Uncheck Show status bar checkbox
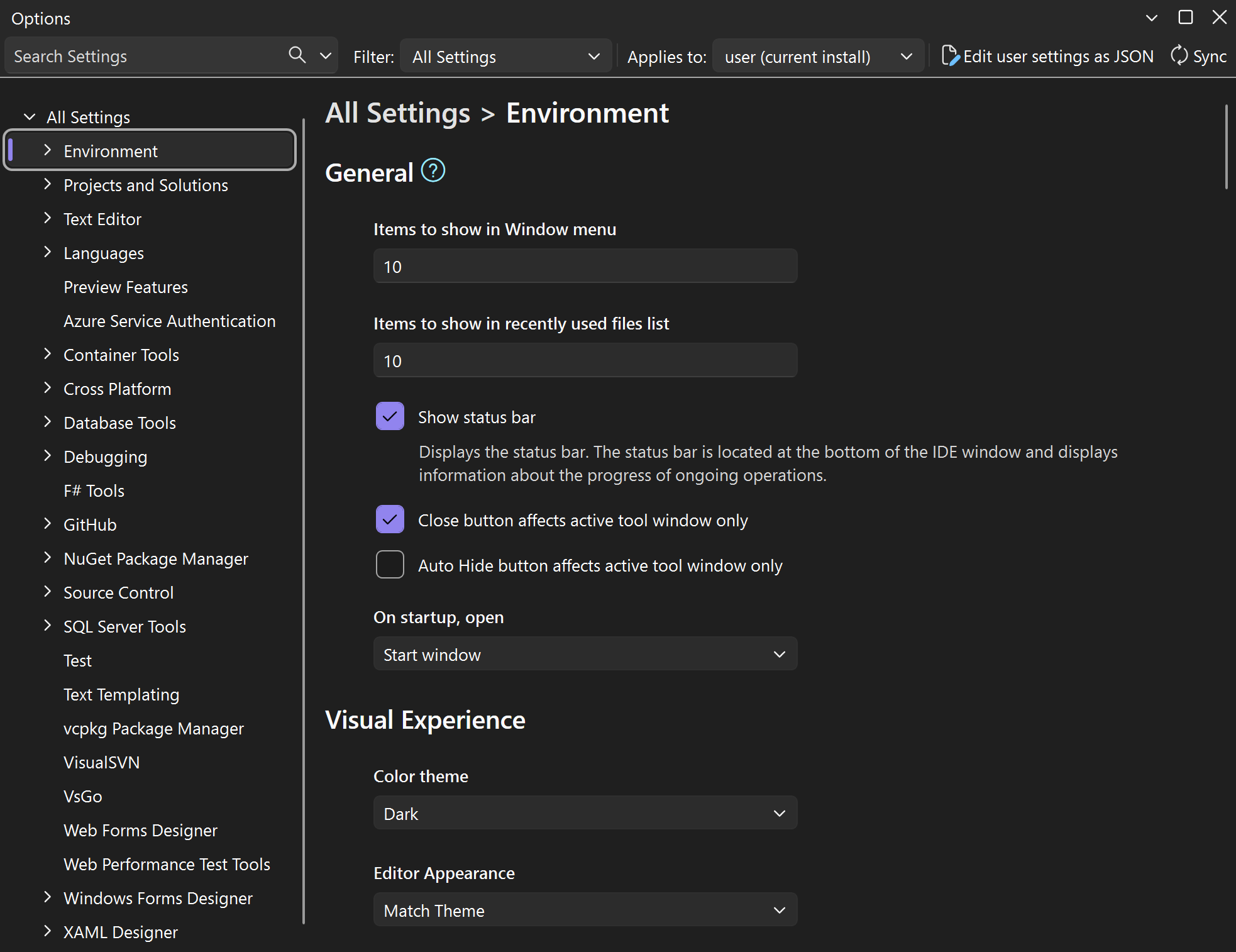 [390, 416]
